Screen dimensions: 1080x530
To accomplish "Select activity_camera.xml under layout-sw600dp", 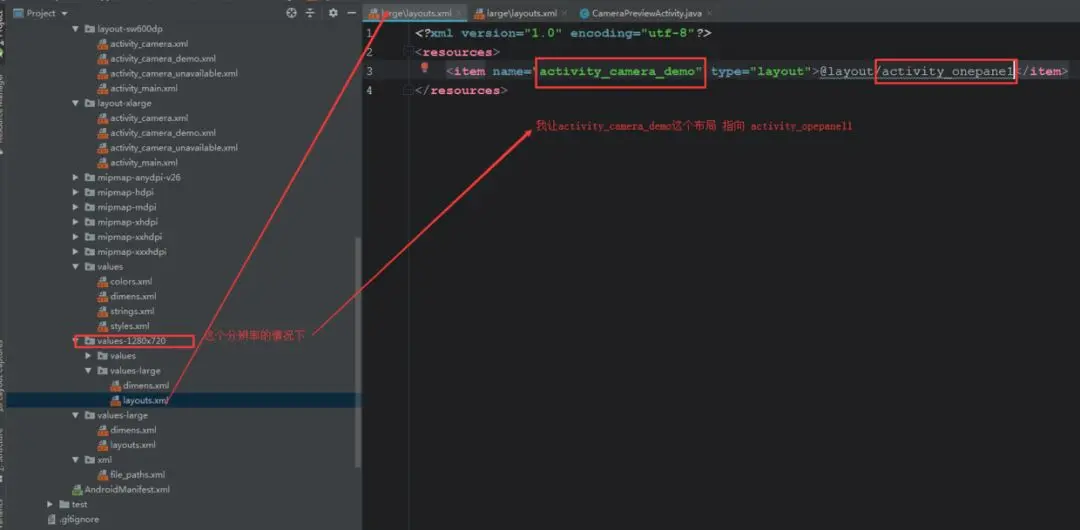I will tap(149, 44).
